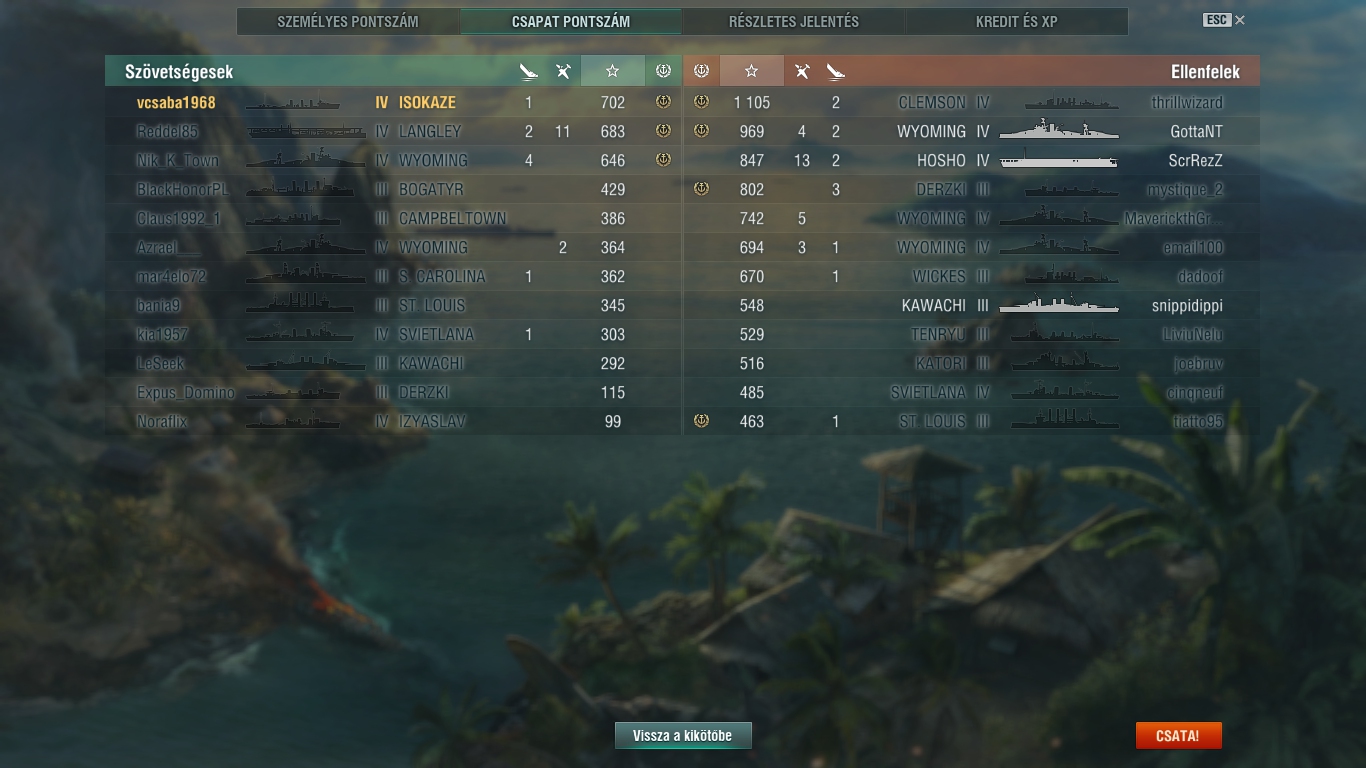Sort enemies by planes shot down icon
Viewport: 1366px width, 768px height.
click(802, 71)
